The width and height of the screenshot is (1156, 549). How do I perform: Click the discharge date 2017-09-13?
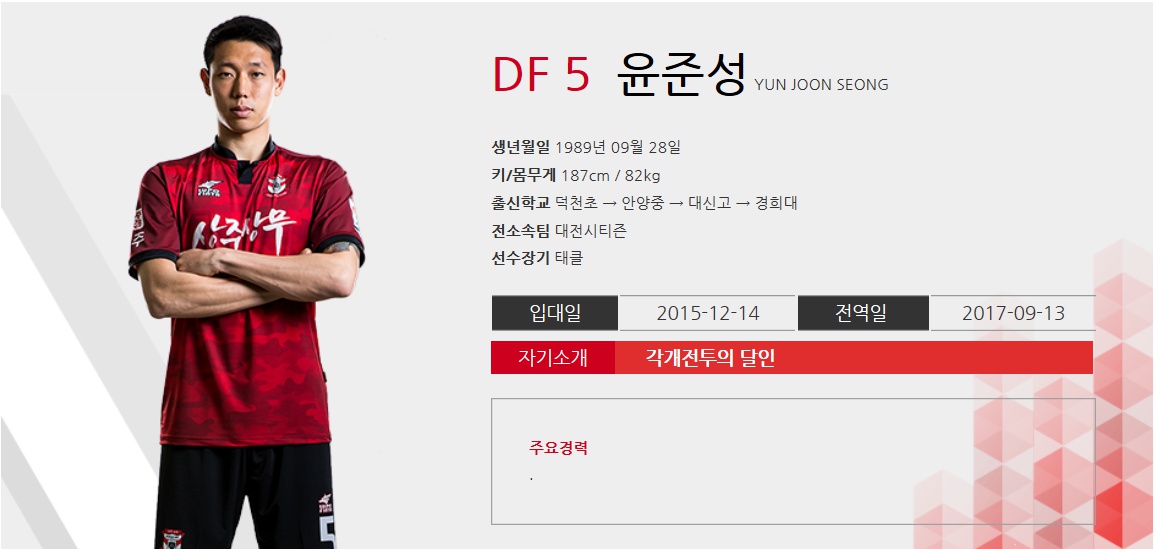point(1013,313)
